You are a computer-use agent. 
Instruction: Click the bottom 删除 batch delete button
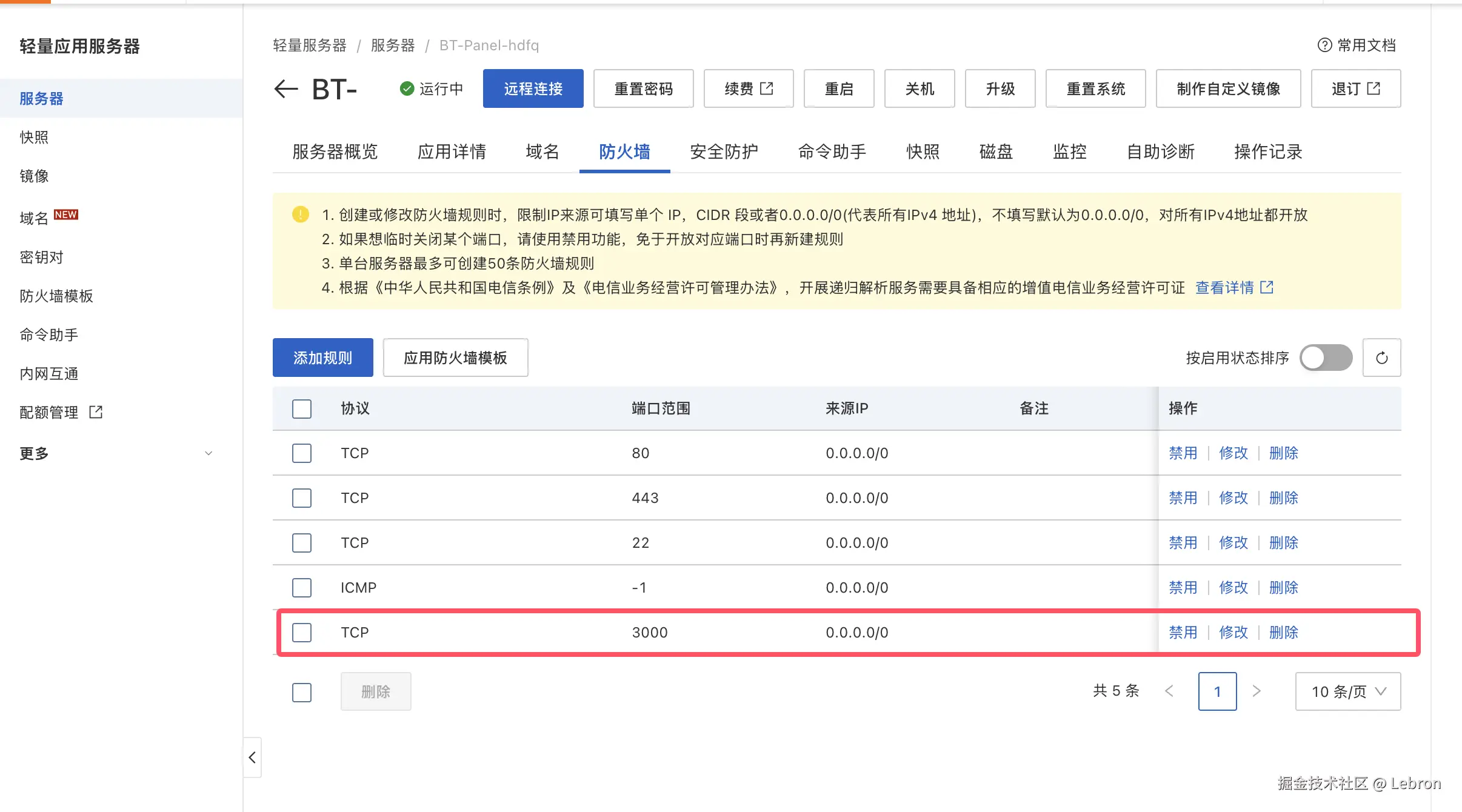(376, 691)
